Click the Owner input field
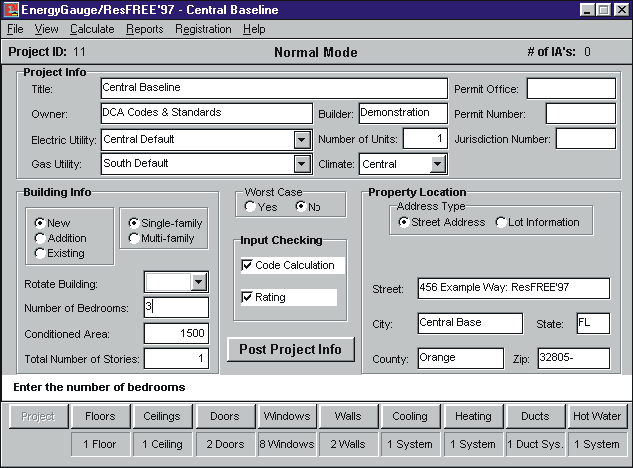Screen dimensions: 633x468 [207, 113]
